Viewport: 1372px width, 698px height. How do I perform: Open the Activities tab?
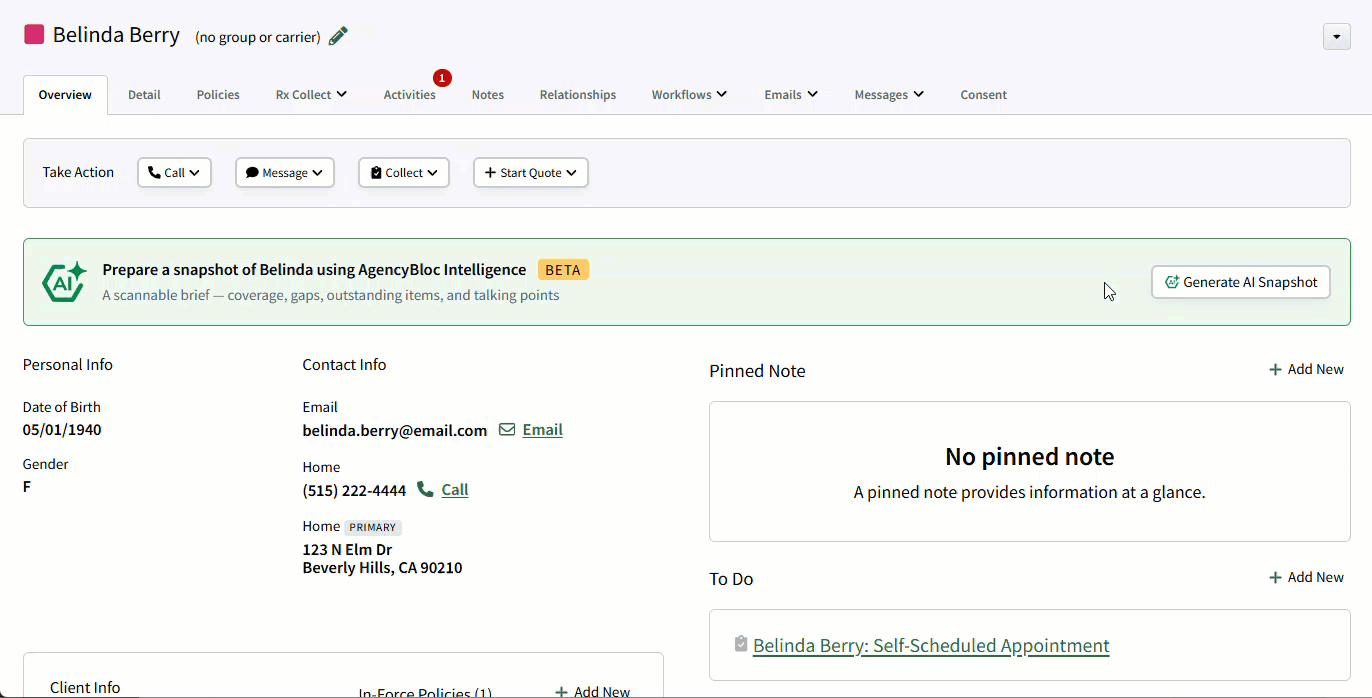tap(410, 95)
